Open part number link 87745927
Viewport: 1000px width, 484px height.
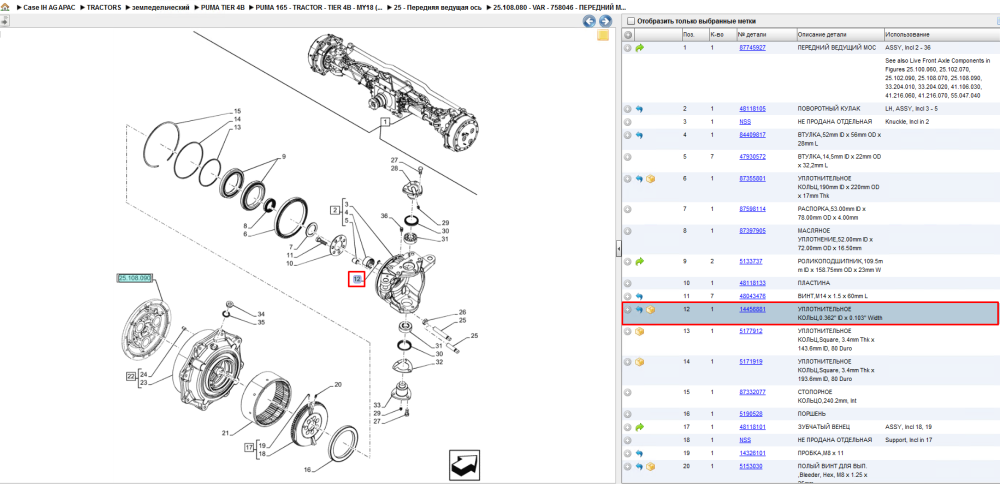point(753,48)
